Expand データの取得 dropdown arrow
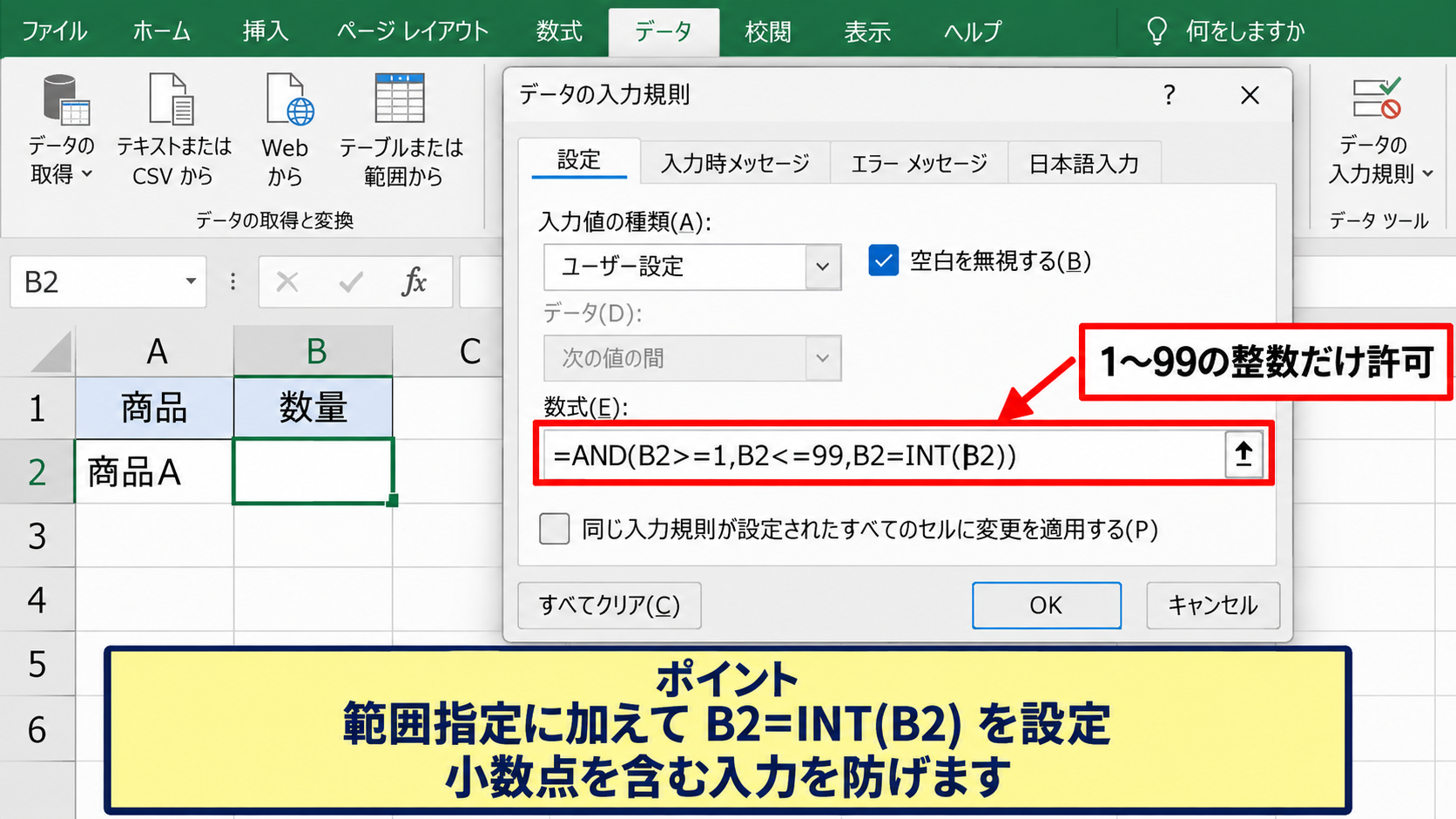The width and height of the screenshot is (1456, 819). (86, 174)
